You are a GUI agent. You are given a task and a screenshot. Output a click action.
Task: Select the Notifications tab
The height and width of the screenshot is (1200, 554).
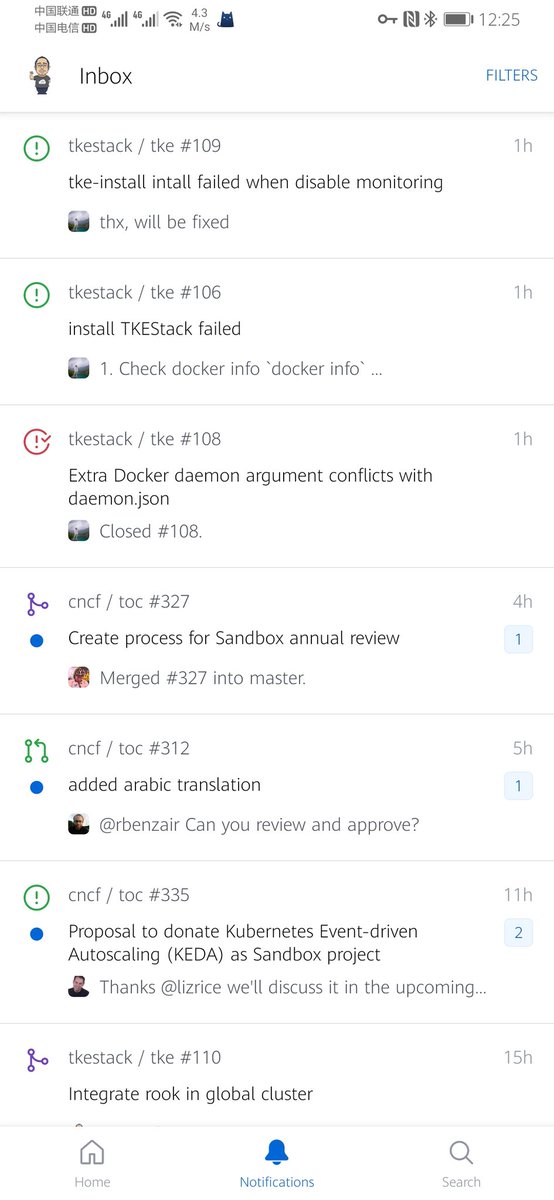pyautogui.click(x=277, y=1164)
